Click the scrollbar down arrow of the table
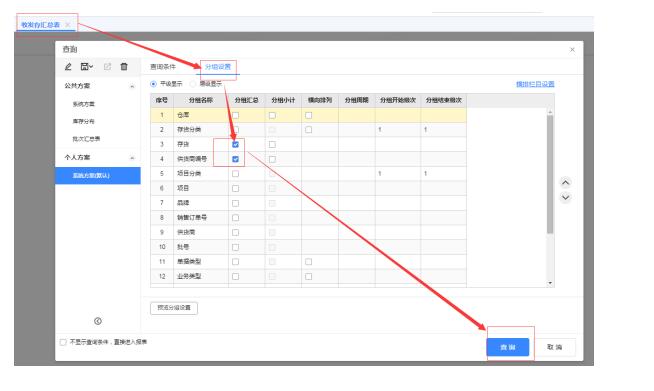654x391 pixels. (x=550, y=283)
